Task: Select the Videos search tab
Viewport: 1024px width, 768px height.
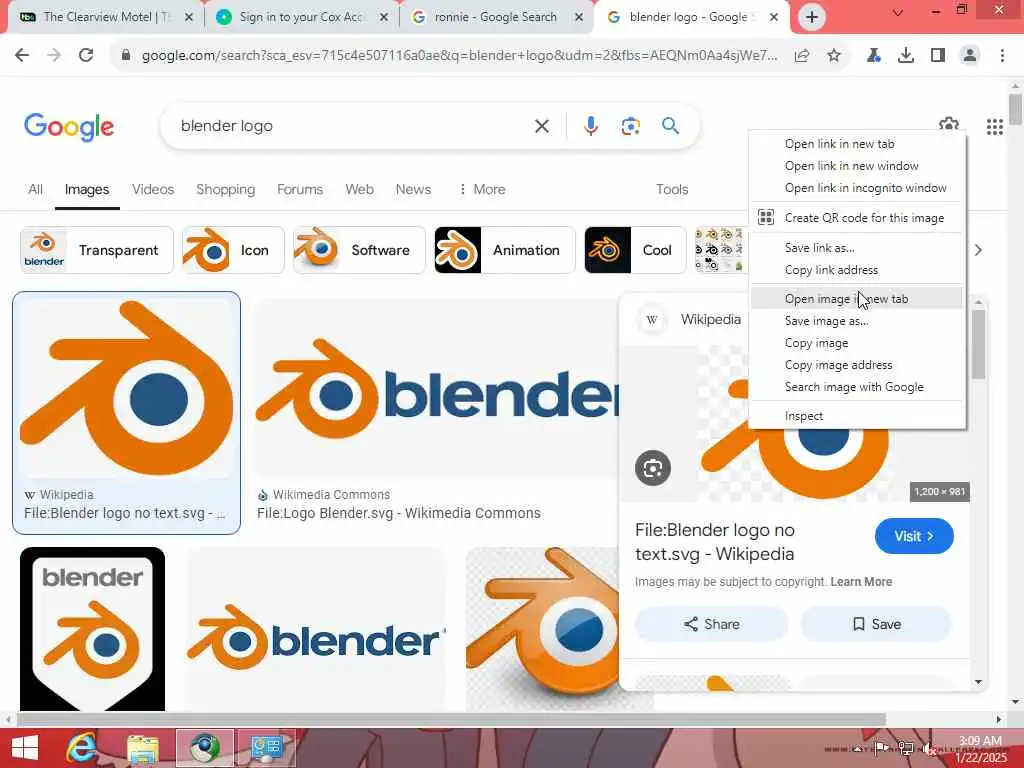Action: (153, 189)
